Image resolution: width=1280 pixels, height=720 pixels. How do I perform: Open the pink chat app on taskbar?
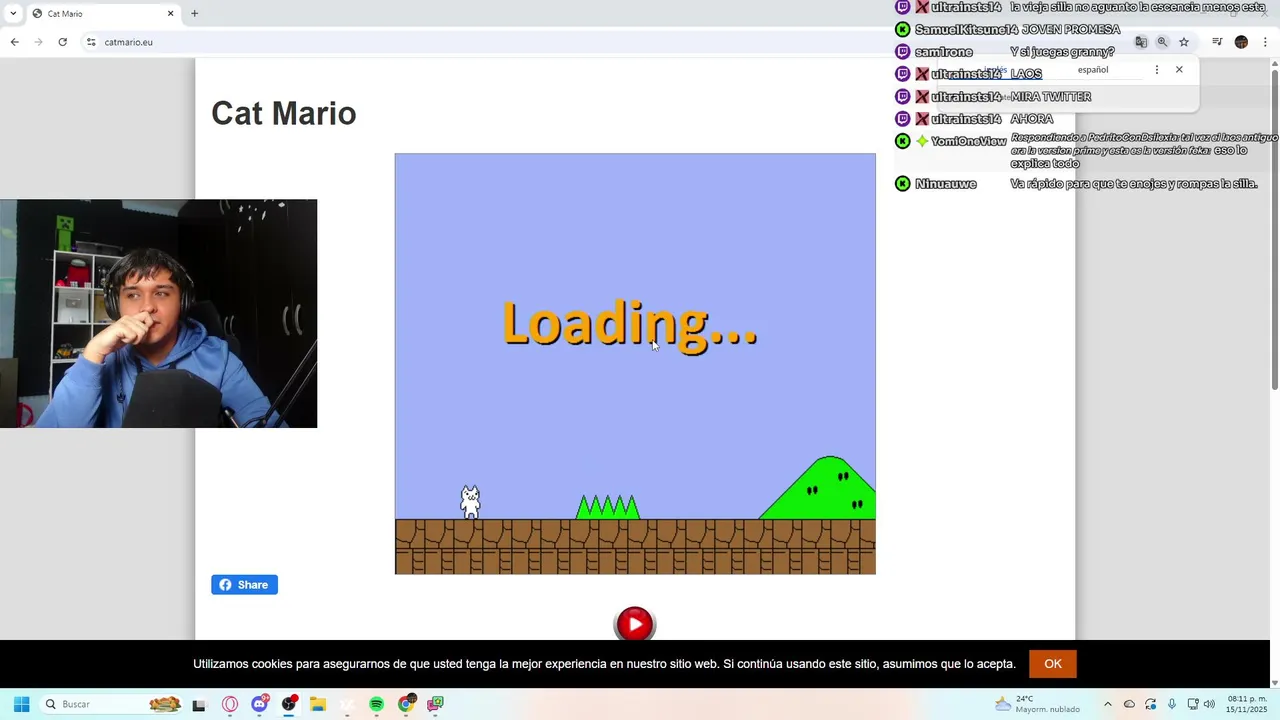435,704
